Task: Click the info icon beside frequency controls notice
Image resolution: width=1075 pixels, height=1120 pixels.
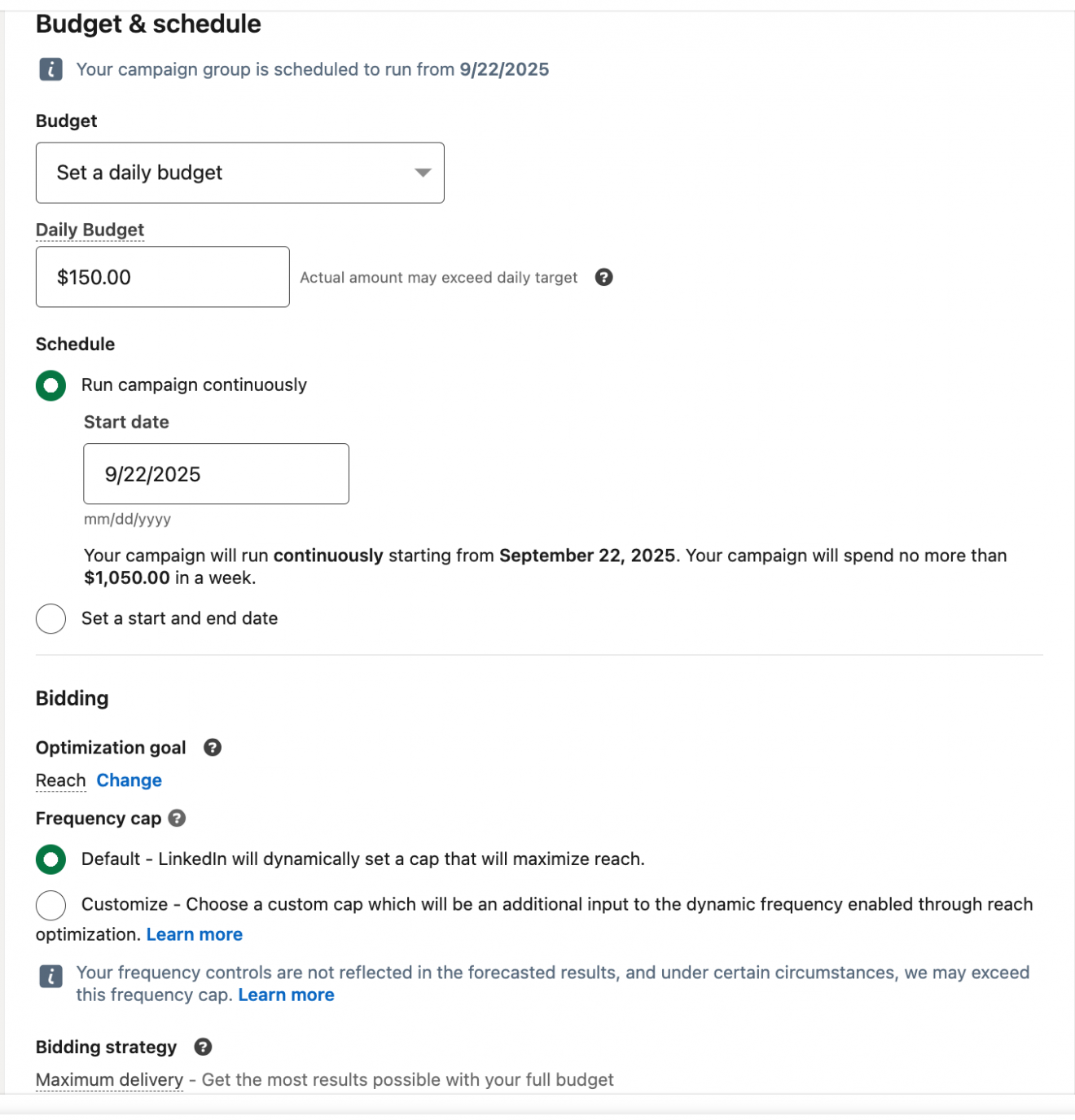Action: click(x=51, y=974)
